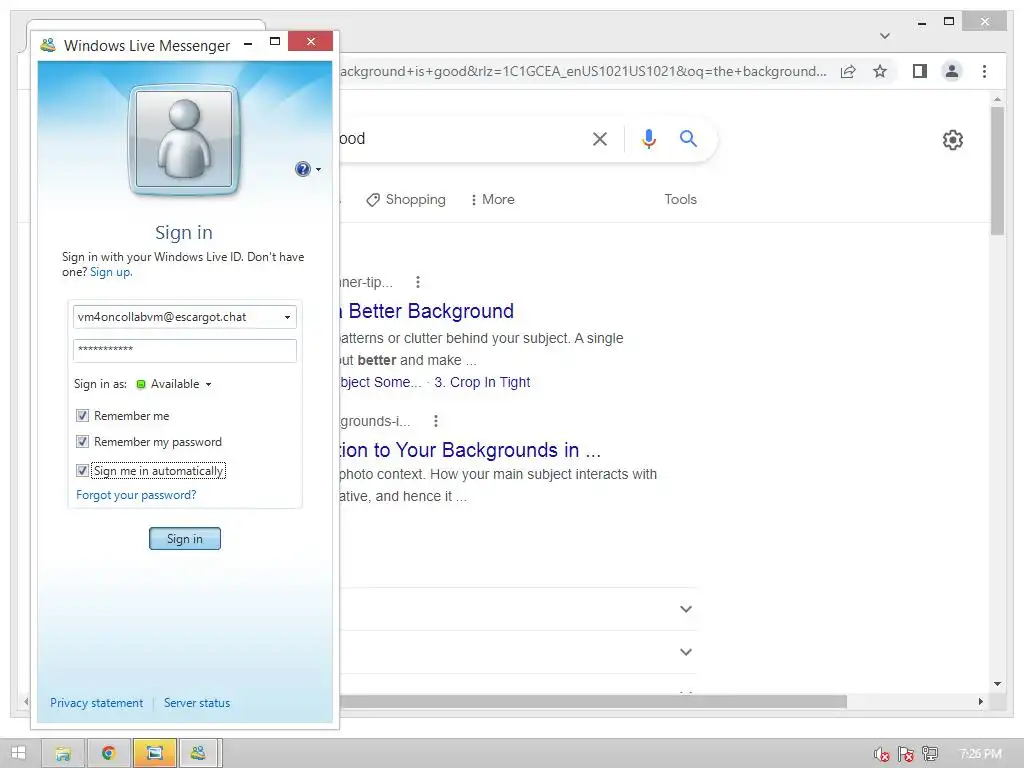The image size is (1024, 768).
Task: Open Google quick settings gear
Action: [x=953, y=140]
